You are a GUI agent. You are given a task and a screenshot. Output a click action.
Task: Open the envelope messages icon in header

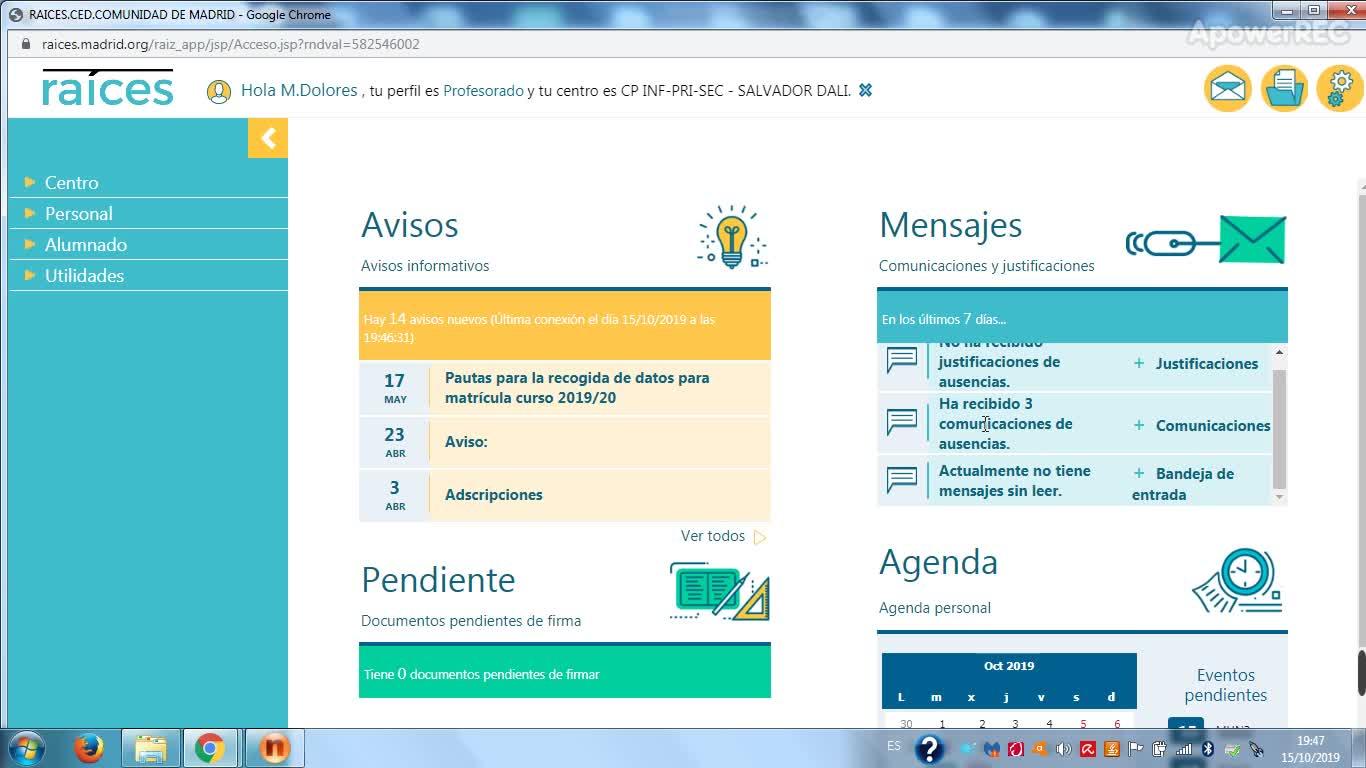[1228, 89]
